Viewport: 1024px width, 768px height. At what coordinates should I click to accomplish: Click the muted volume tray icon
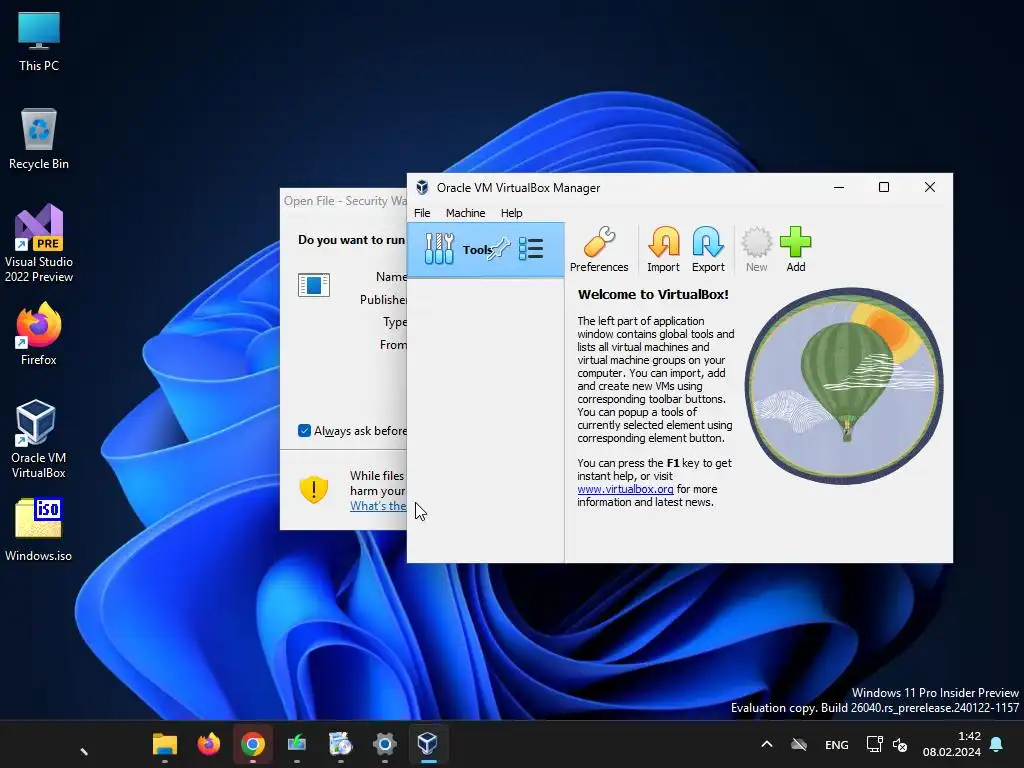[900, 744]
